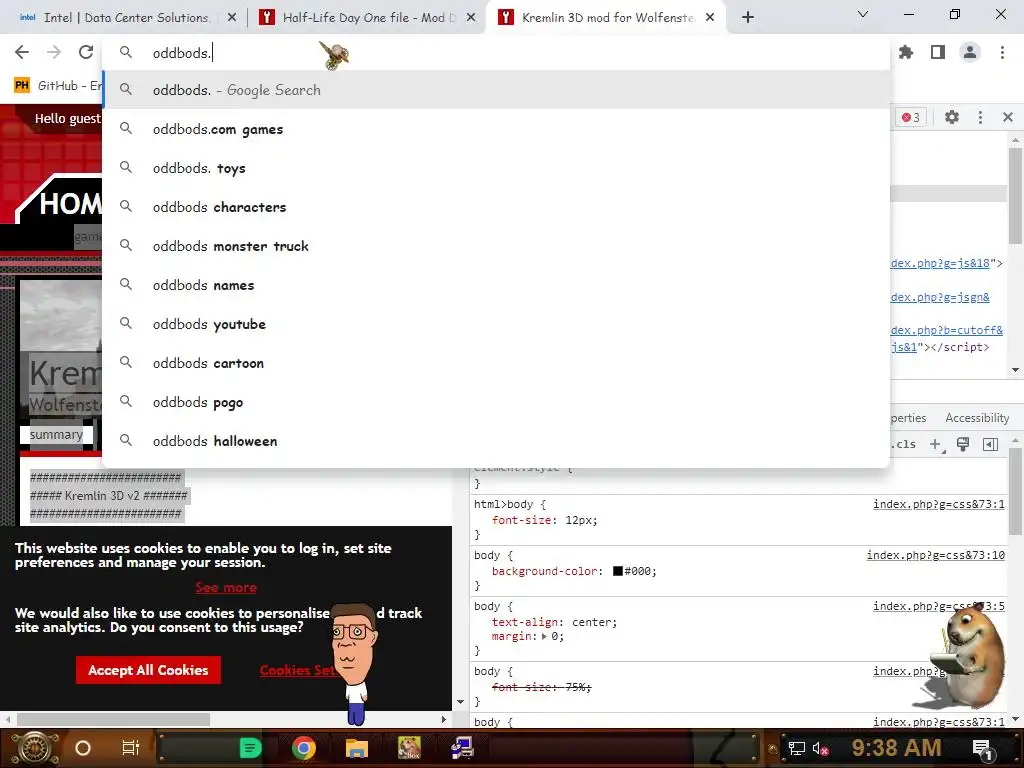Click inside the address bar with oddbods.

(496, 53)
